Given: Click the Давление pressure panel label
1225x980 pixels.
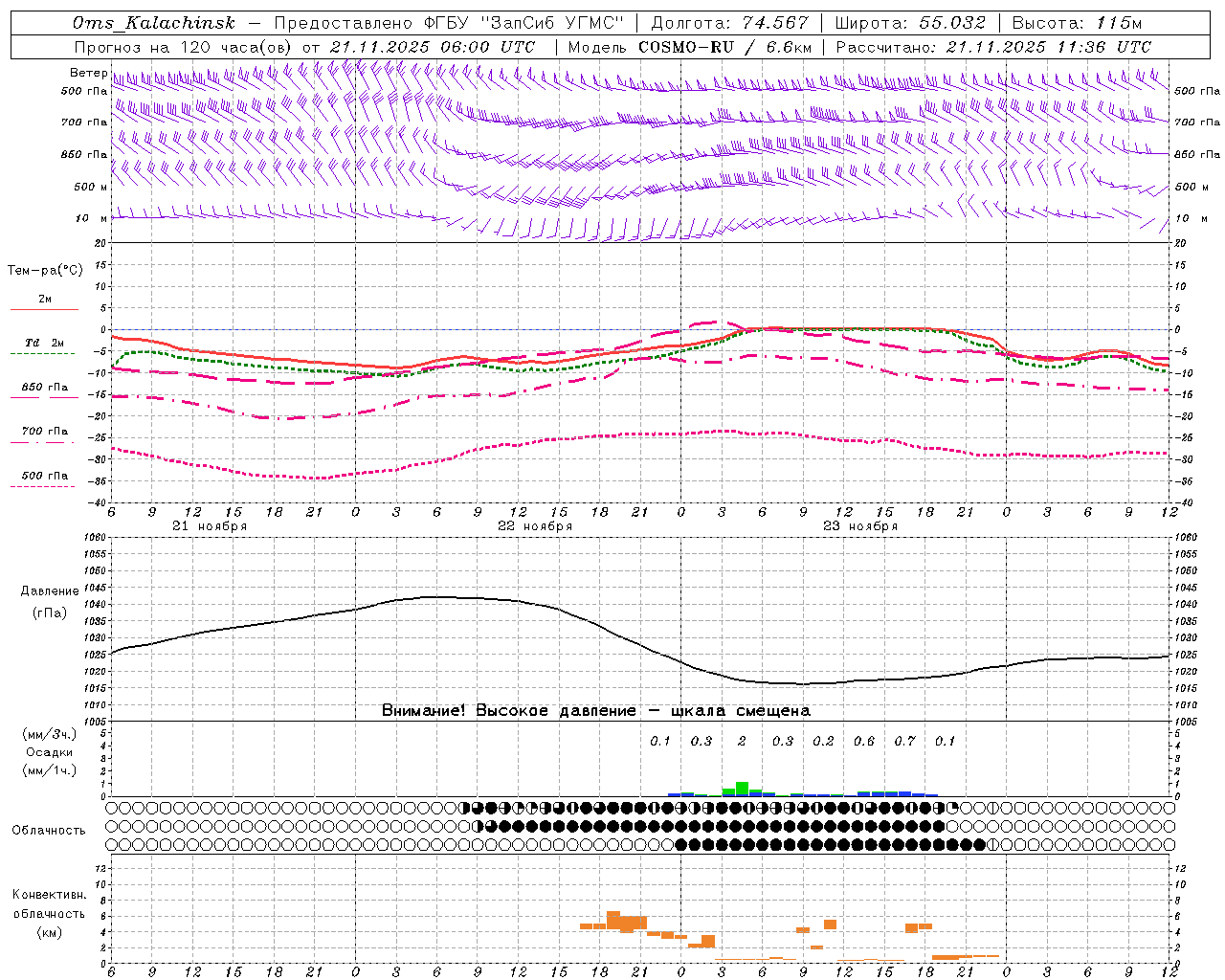Looking at the screenshot, I should pos(50,591).
